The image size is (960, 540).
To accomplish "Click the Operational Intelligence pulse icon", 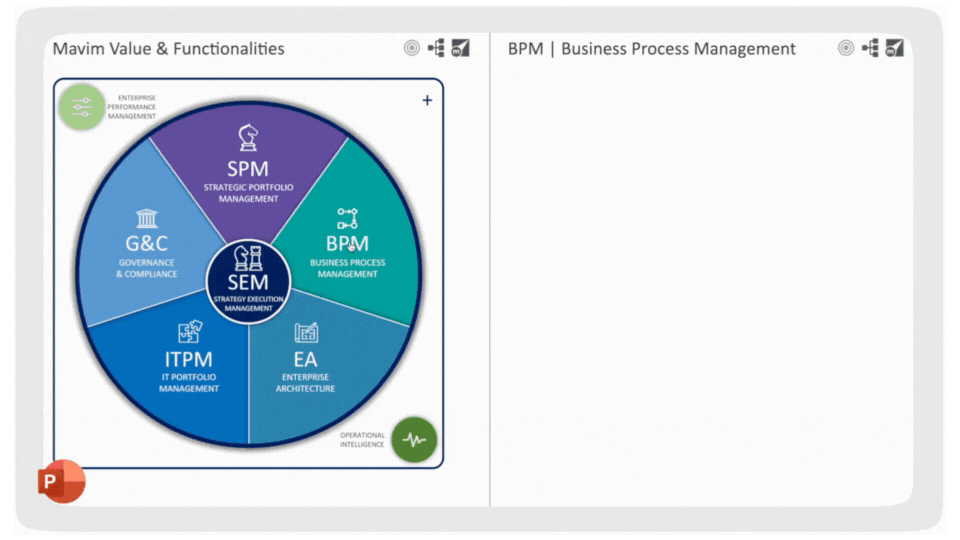I will [414, 439].
